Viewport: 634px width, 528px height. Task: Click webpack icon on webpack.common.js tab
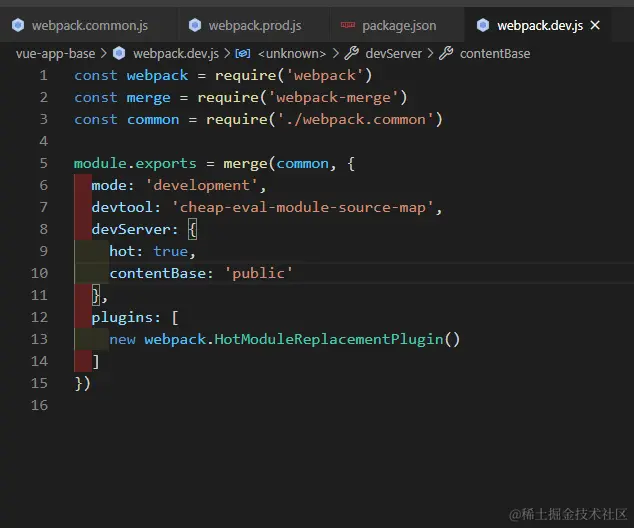pyautogui.click(x=18, y=25)
